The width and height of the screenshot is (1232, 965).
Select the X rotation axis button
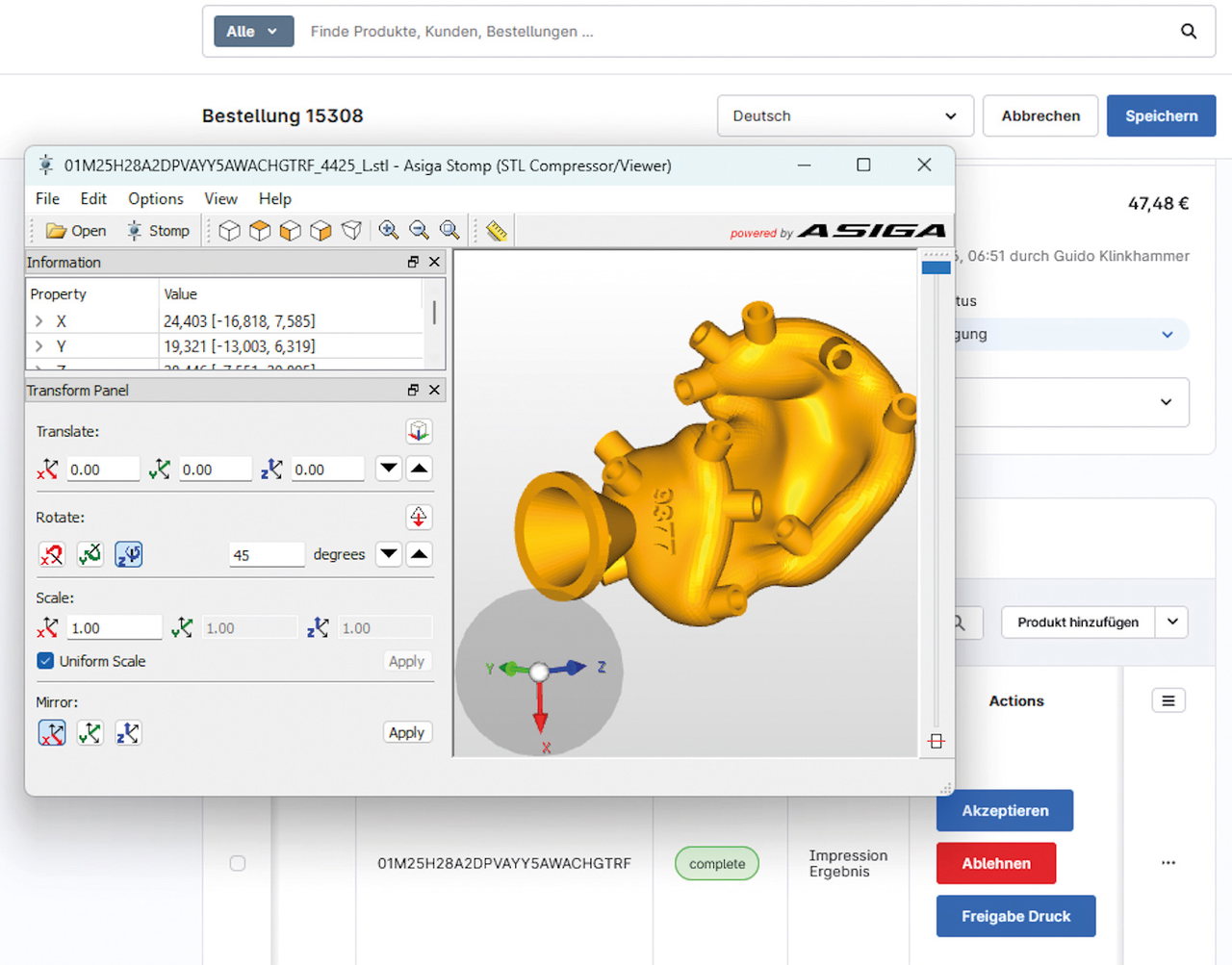(x=52, y=554)
